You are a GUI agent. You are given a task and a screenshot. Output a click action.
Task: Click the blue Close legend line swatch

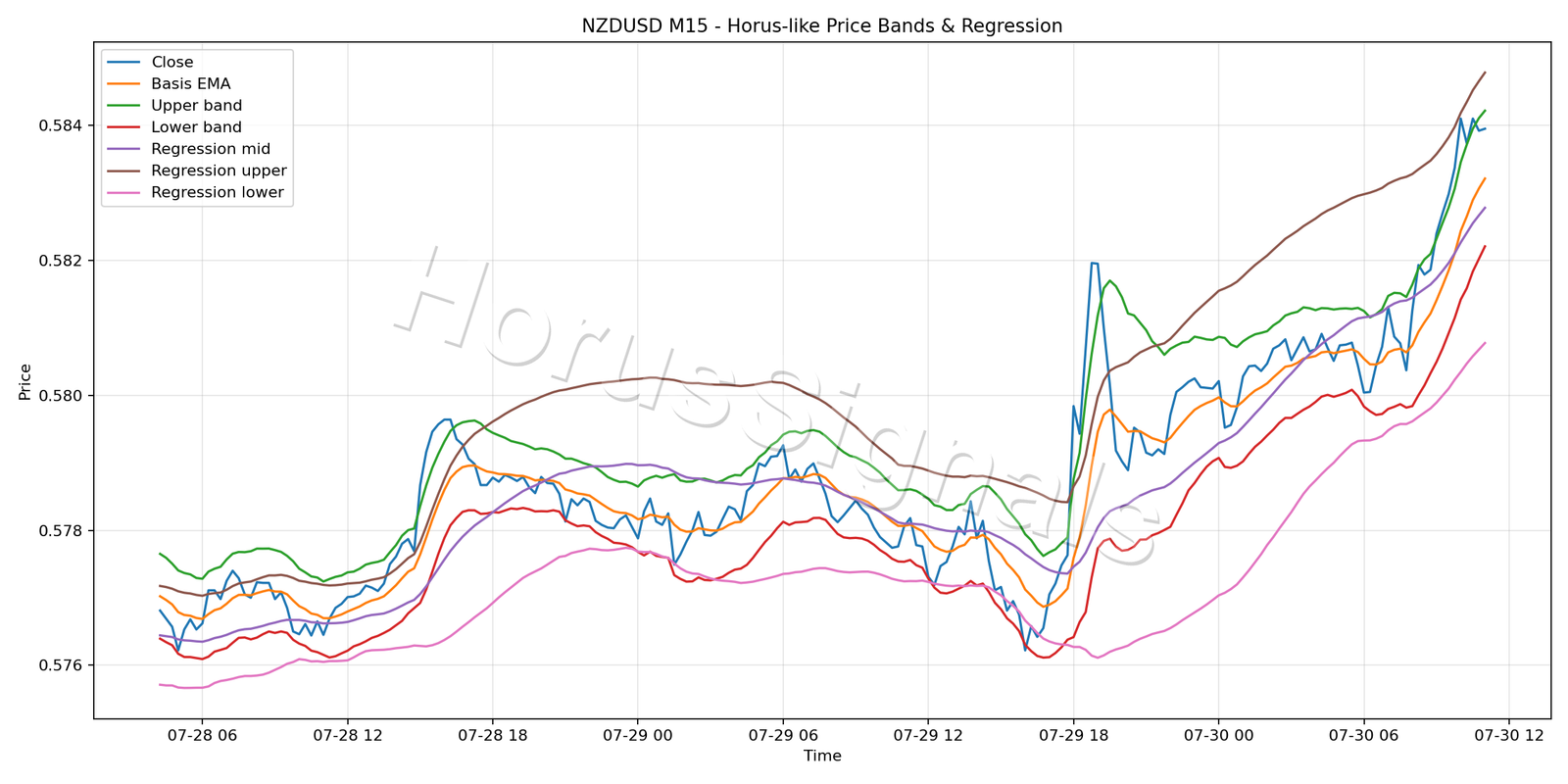click(124, 62)
